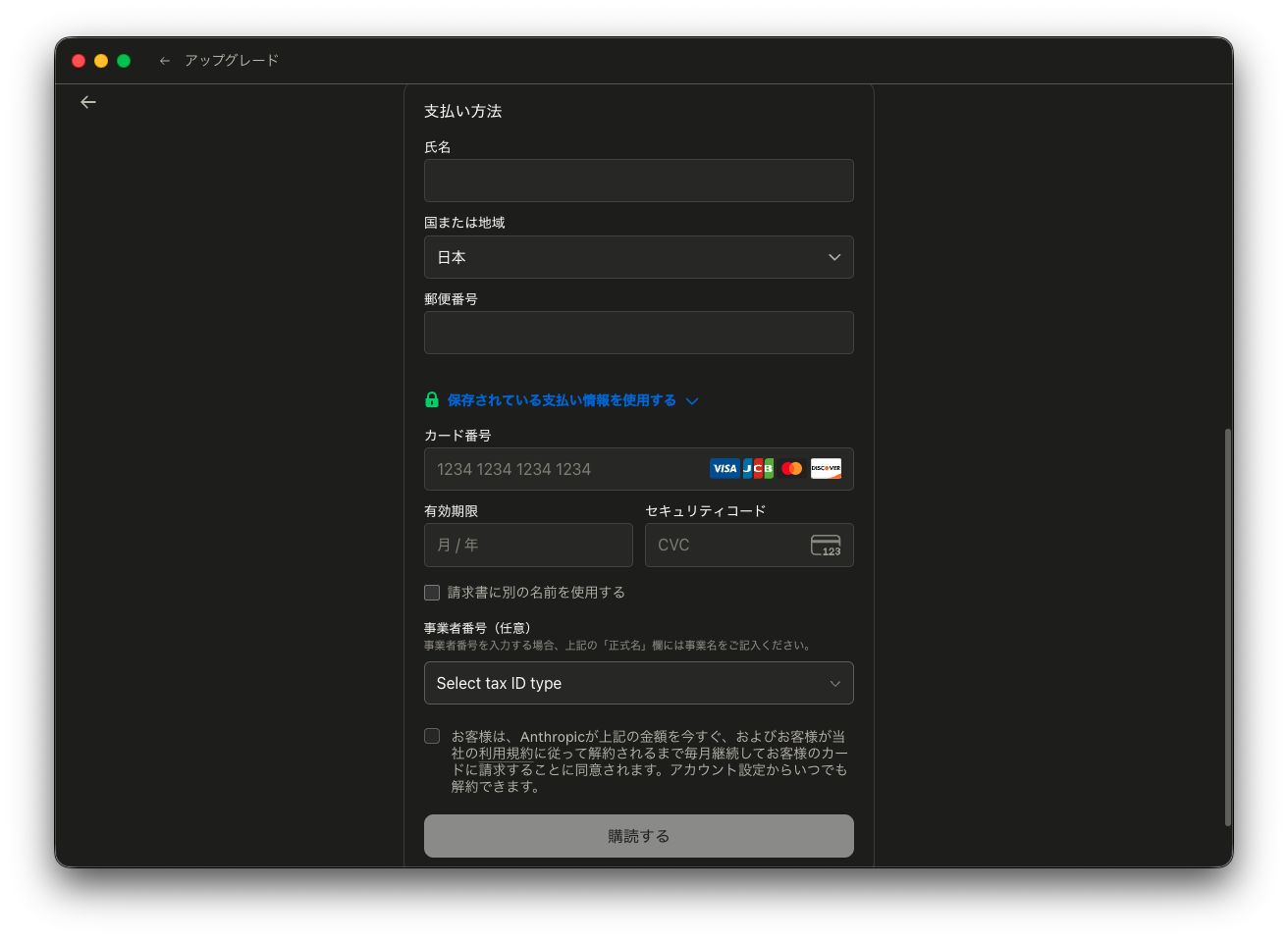Click the Mastercard logo
Screen dimensions: 1288x940
(792, 469)
